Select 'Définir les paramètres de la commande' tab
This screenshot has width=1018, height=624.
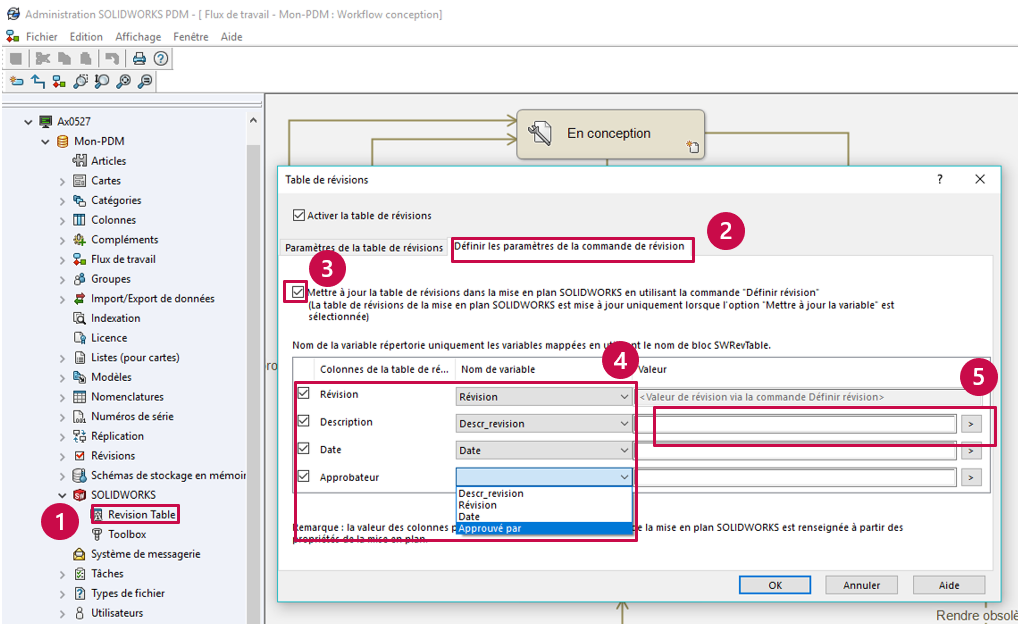coord(569,246)
